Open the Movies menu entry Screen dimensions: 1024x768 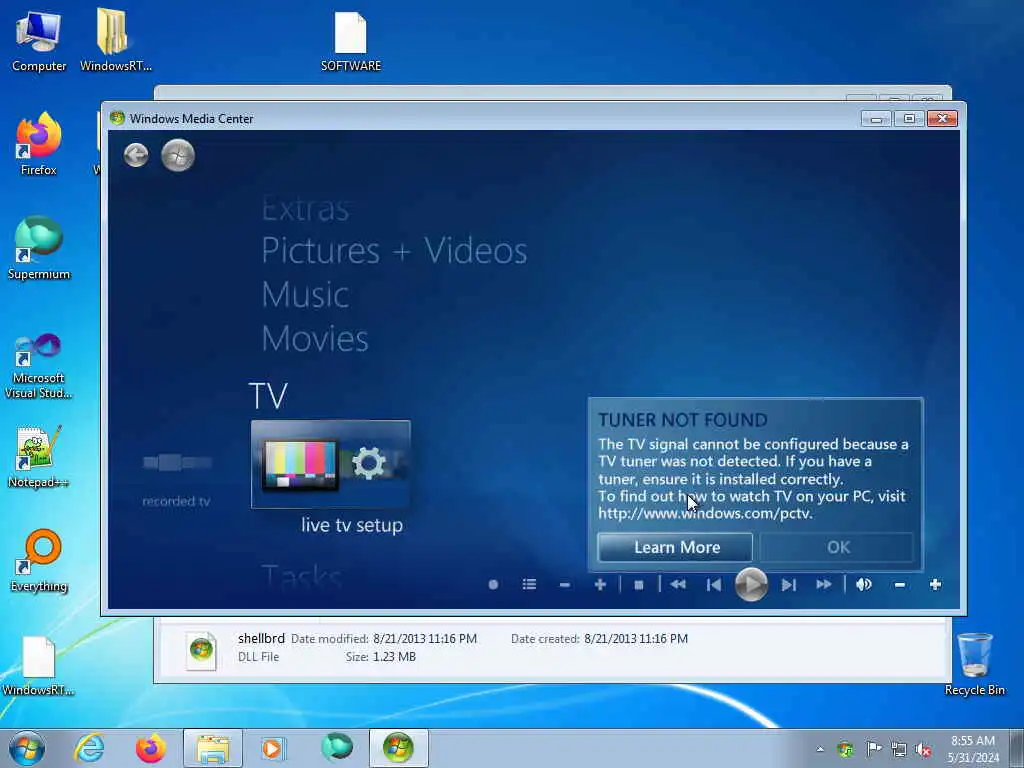click(x=315, y=338)
